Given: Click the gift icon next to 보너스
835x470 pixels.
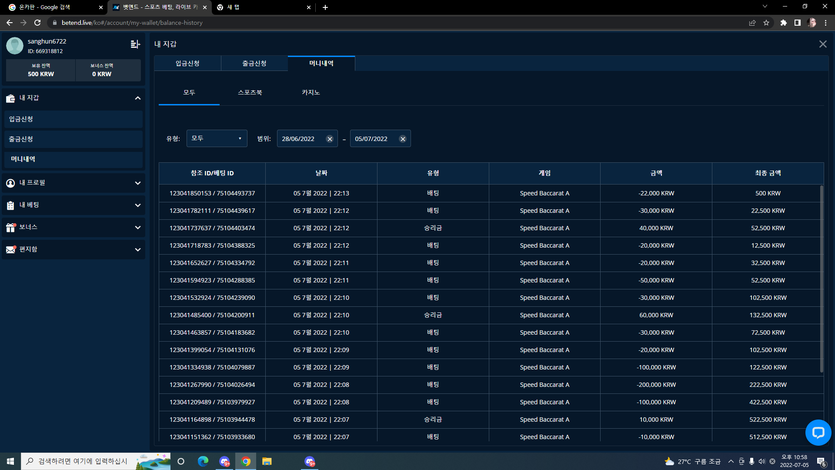Looking at the screenshot, I should click(x=10, y=227).
